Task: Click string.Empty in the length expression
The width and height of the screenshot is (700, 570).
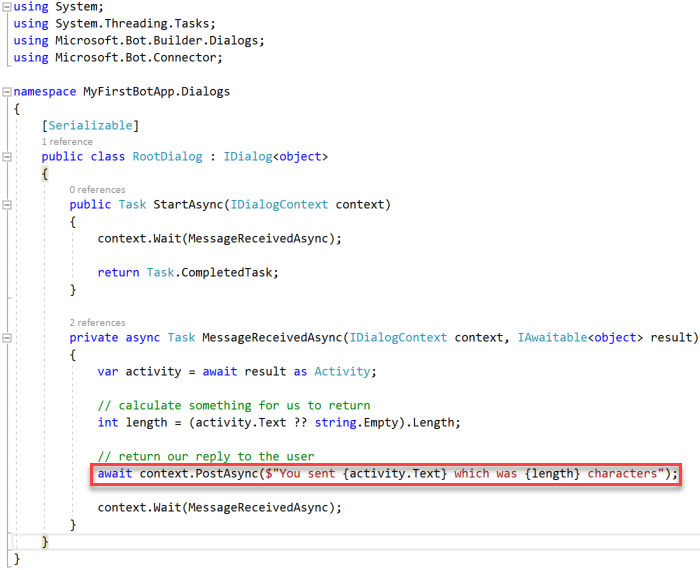Action: coord(356,422)
